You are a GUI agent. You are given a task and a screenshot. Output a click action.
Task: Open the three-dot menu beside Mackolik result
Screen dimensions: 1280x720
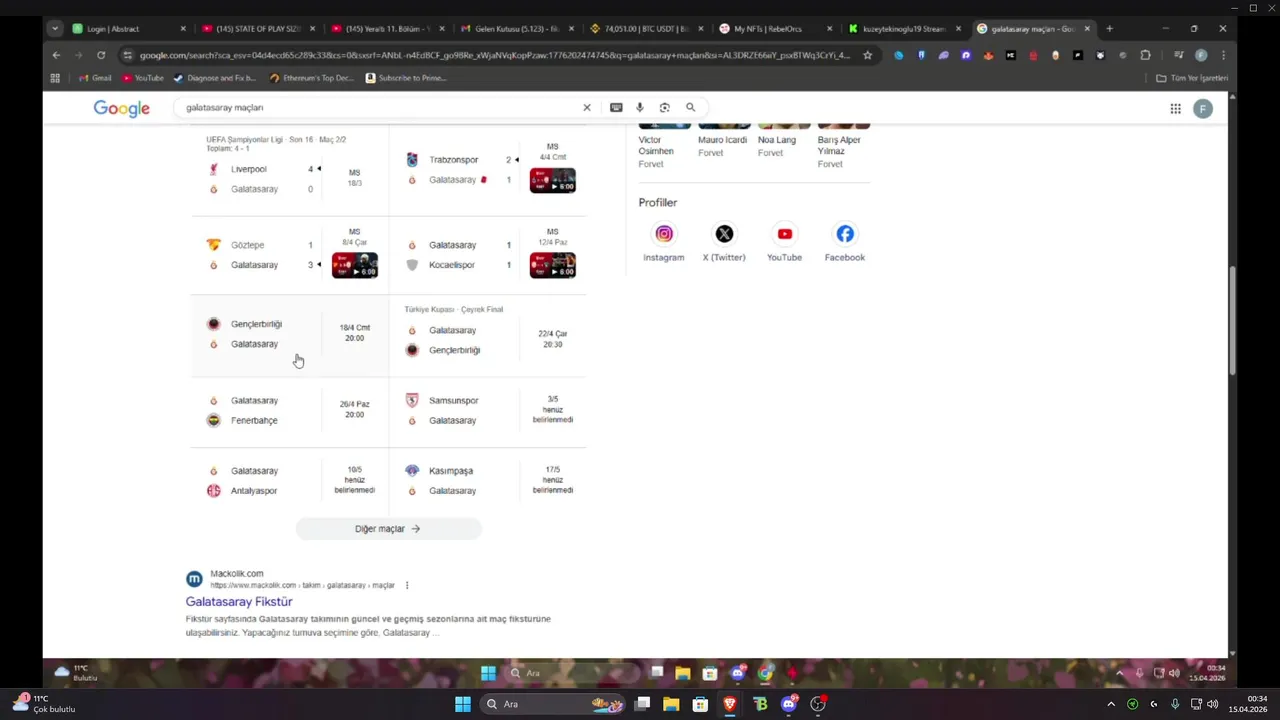coord(407,585)
